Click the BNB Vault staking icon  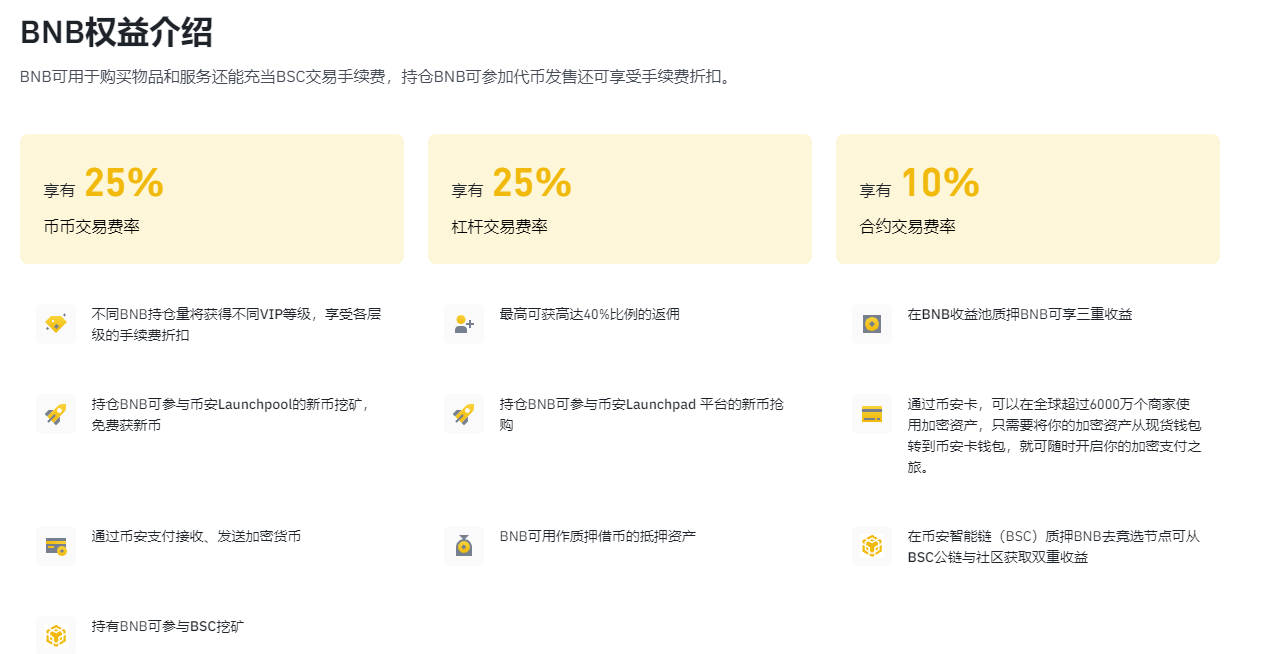tap(872, 324)
